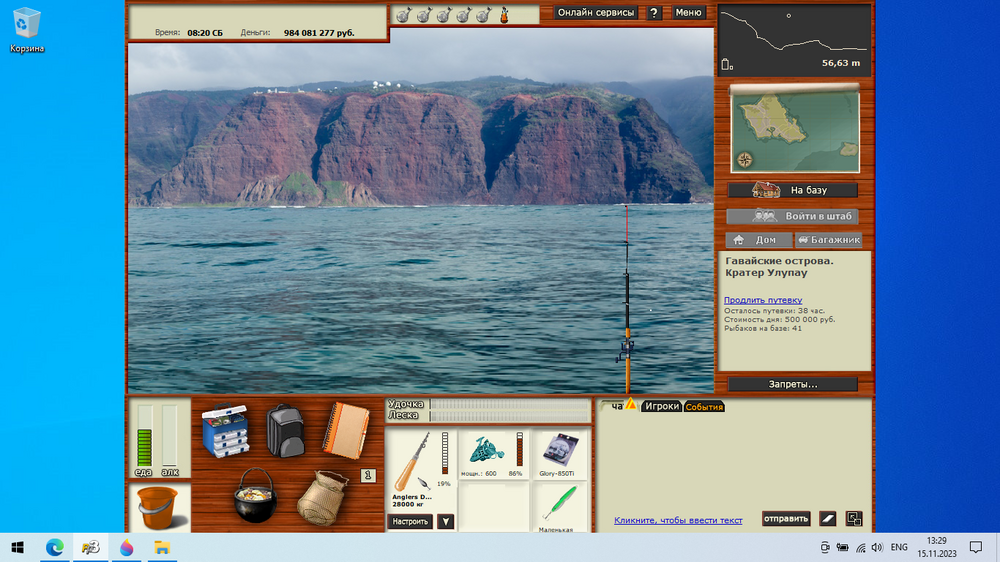Open the Hawaii island map thumbnail
The width and height of the screenshot is (1000, 562).
click(795, 129)
